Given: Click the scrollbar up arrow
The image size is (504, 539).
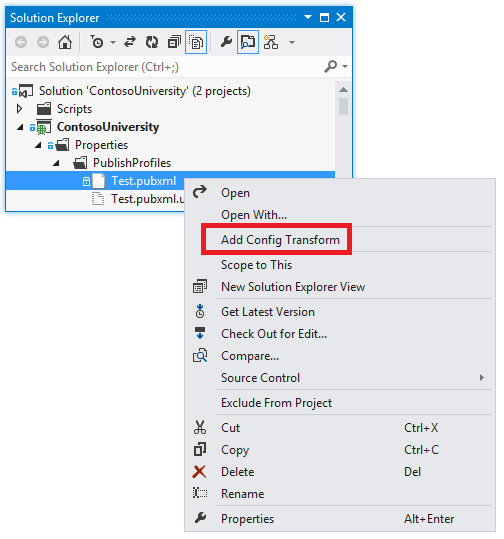Looking at the screenshot, I should (x=343, y=90).
